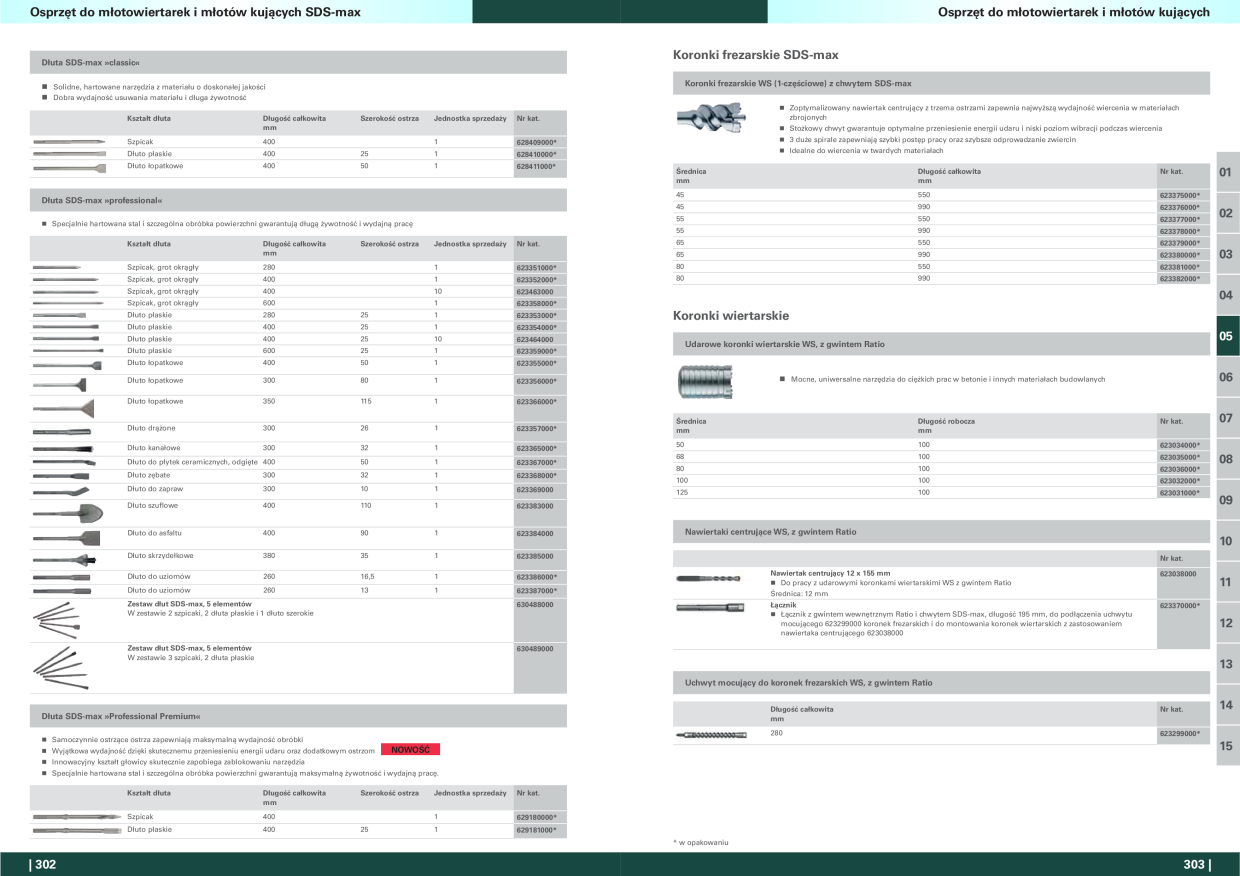Select catalog number 623034000*
Image resolution: width=1240 pixels, height=876 pixels.
(x=1180, y=445)
